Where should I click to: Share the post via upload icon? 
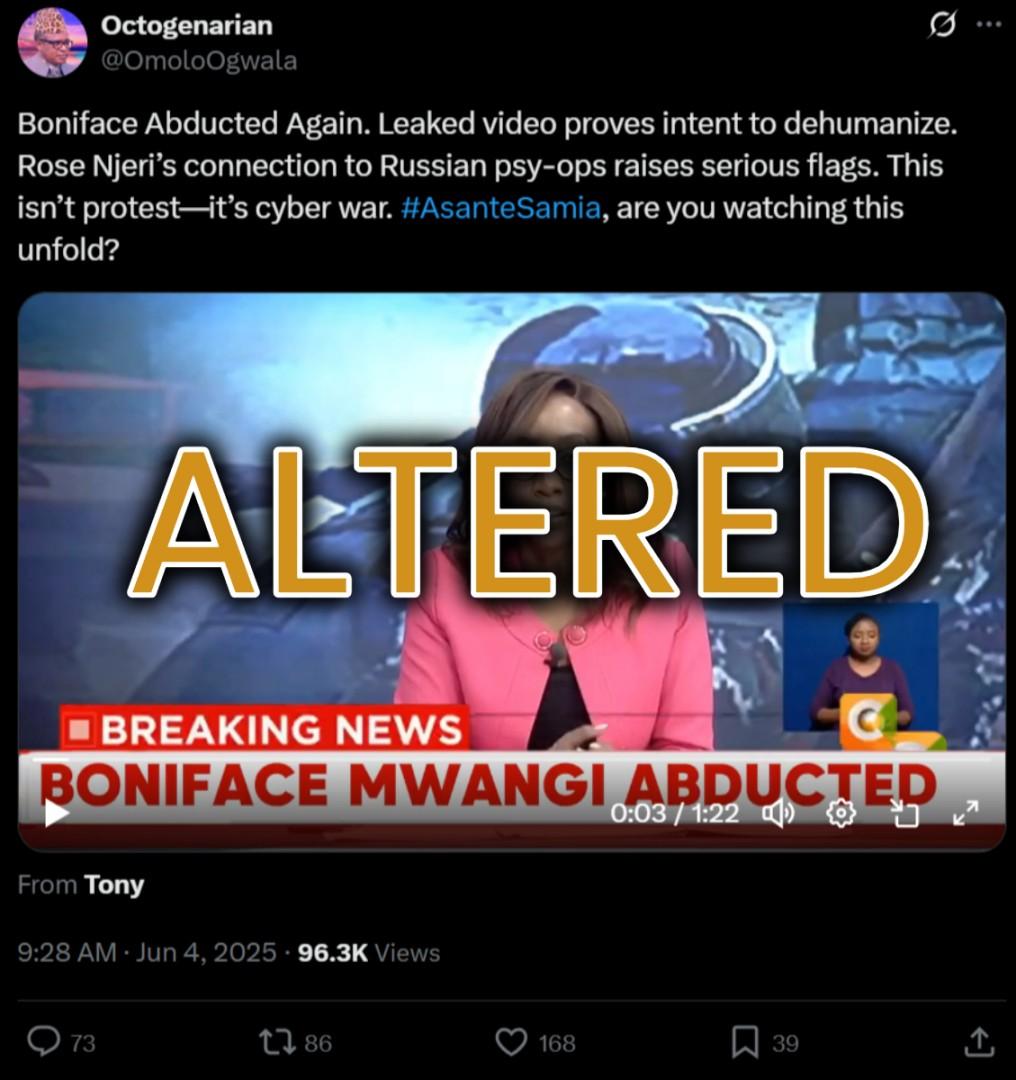click(x=979, y=1041)
